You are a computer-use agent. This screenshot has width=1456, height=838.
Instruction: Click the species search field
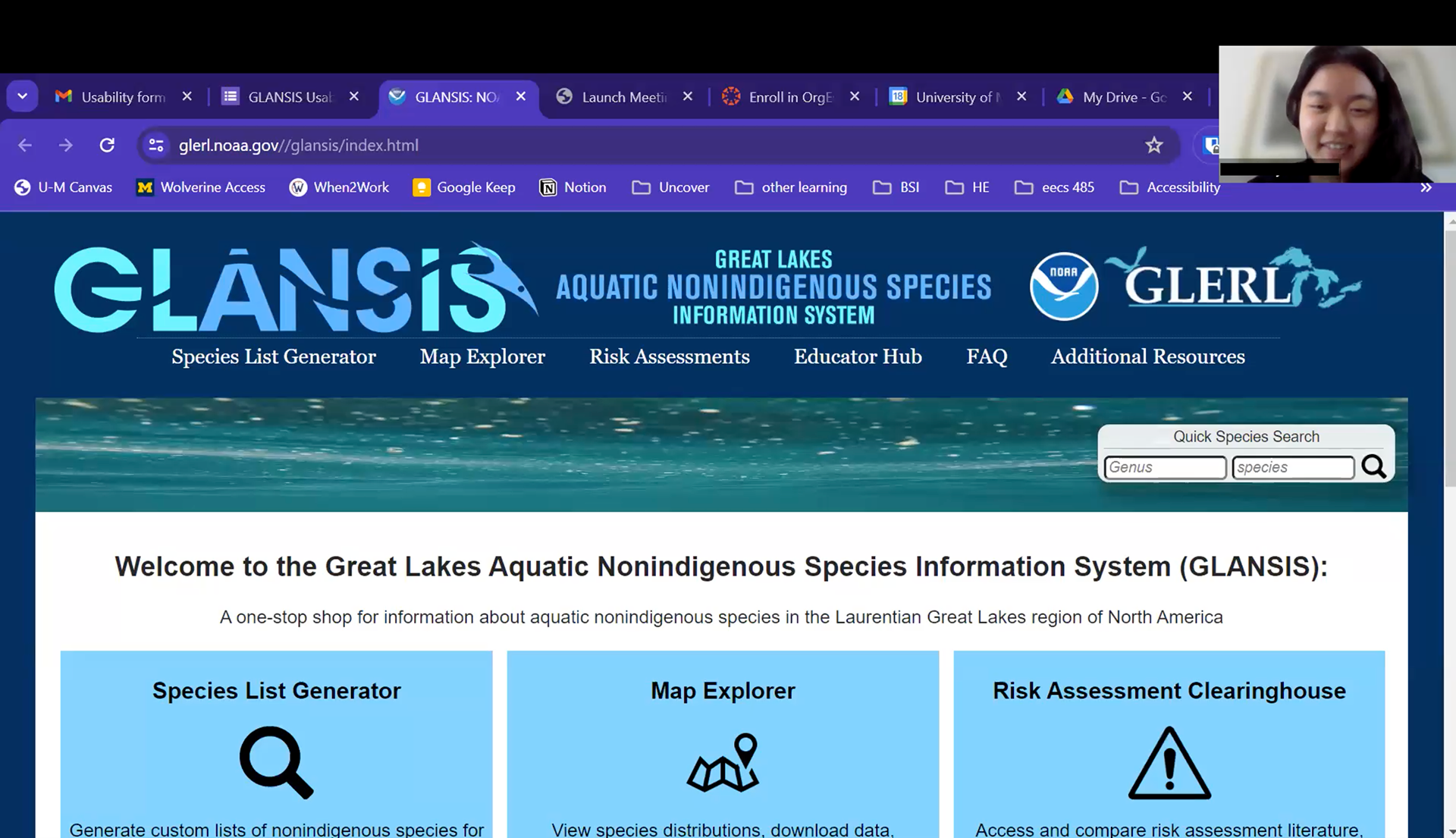1293,467
